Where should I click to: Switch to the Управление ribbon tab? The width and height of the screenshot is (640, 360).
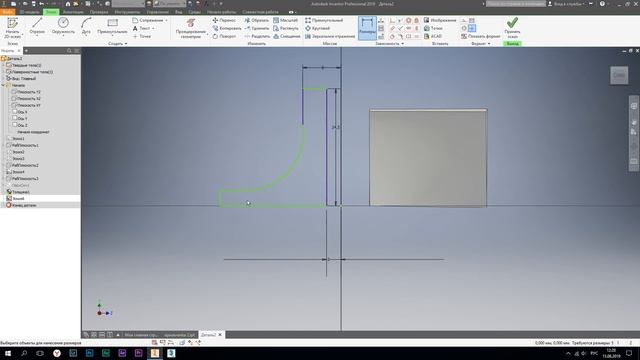coord(157,12)
